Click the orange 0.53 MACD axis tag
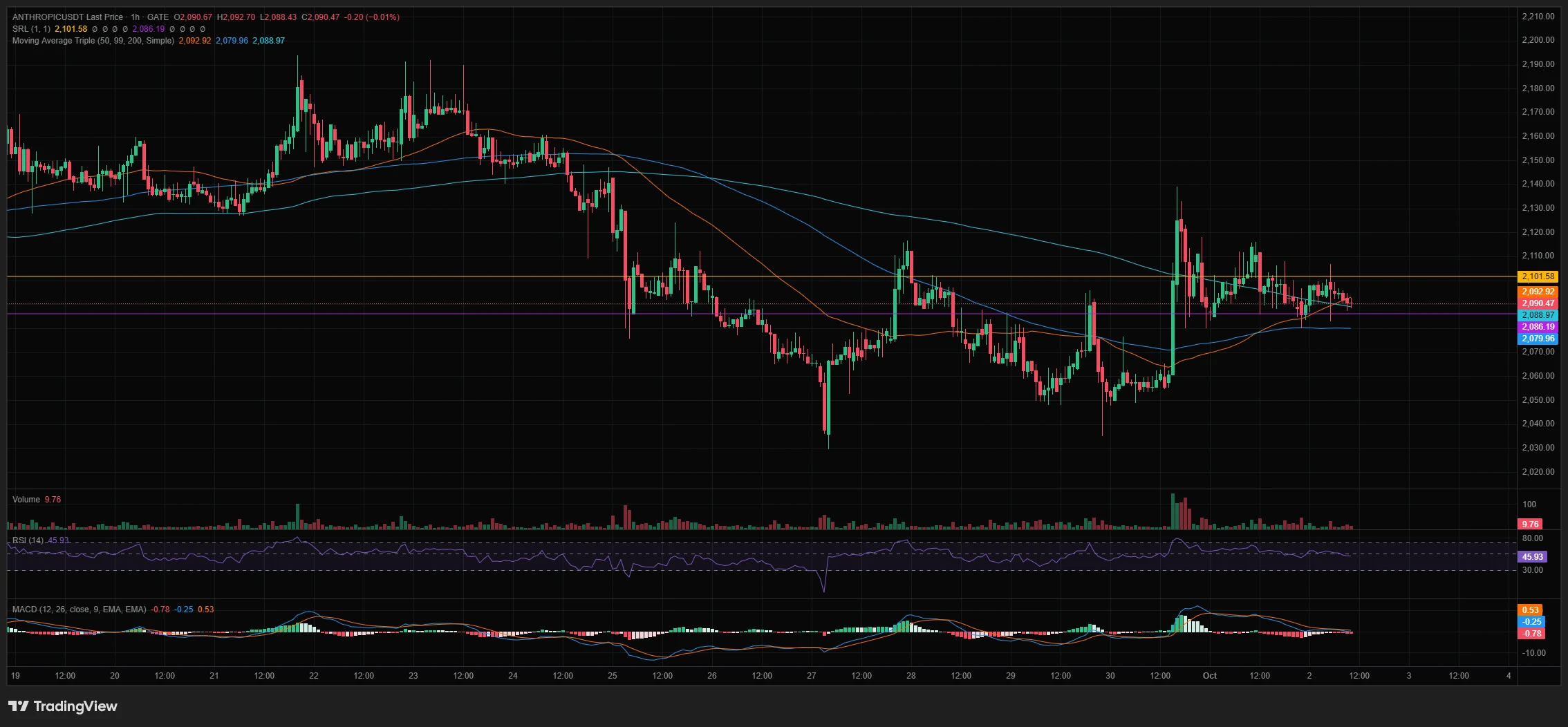 click(x=1531, y=610)
